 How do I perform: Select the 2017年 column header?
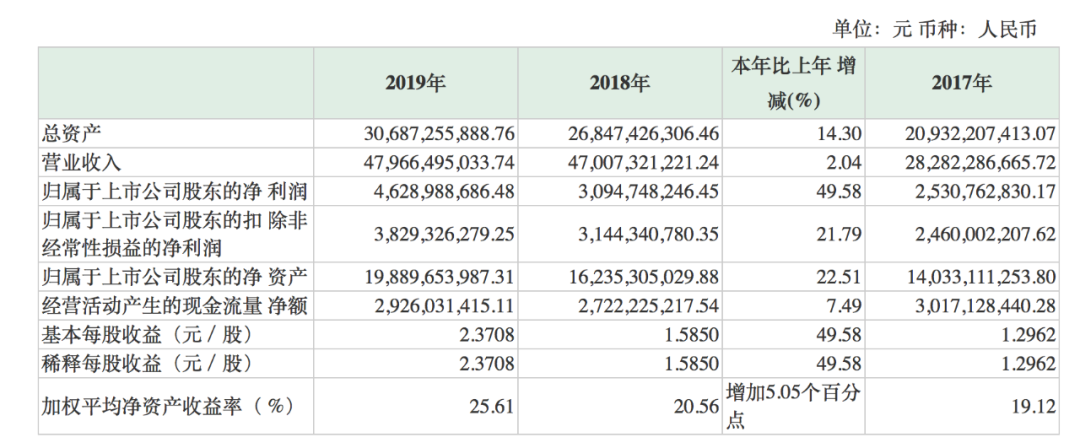(962, 84)
